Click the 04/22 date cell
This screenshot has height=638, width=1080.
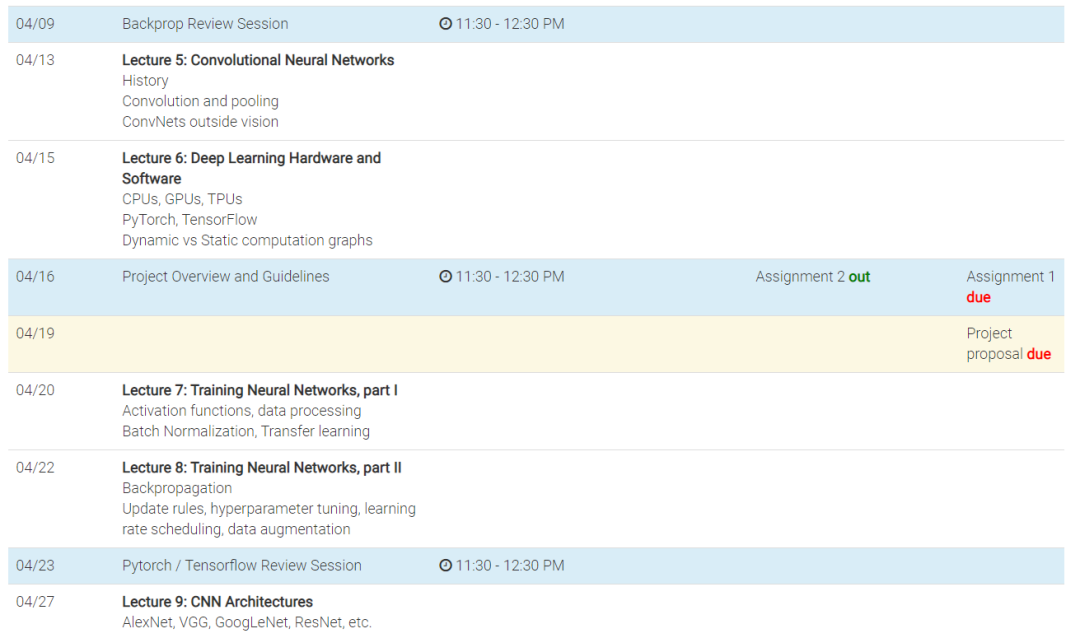click(35, 468)
